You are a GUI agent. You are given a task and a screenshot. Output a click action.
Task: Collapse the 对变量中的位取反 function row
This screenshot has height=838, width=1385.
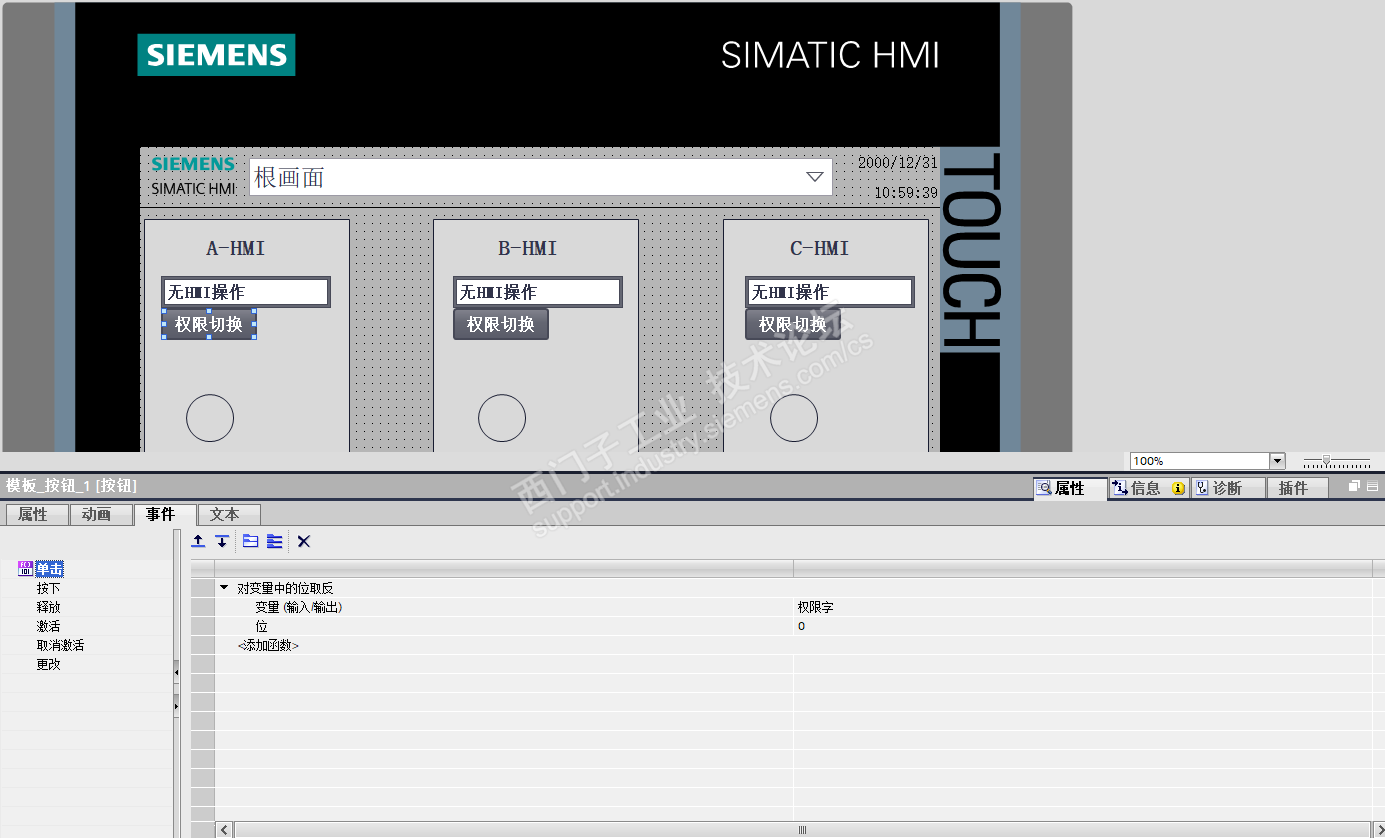(224, 588)
